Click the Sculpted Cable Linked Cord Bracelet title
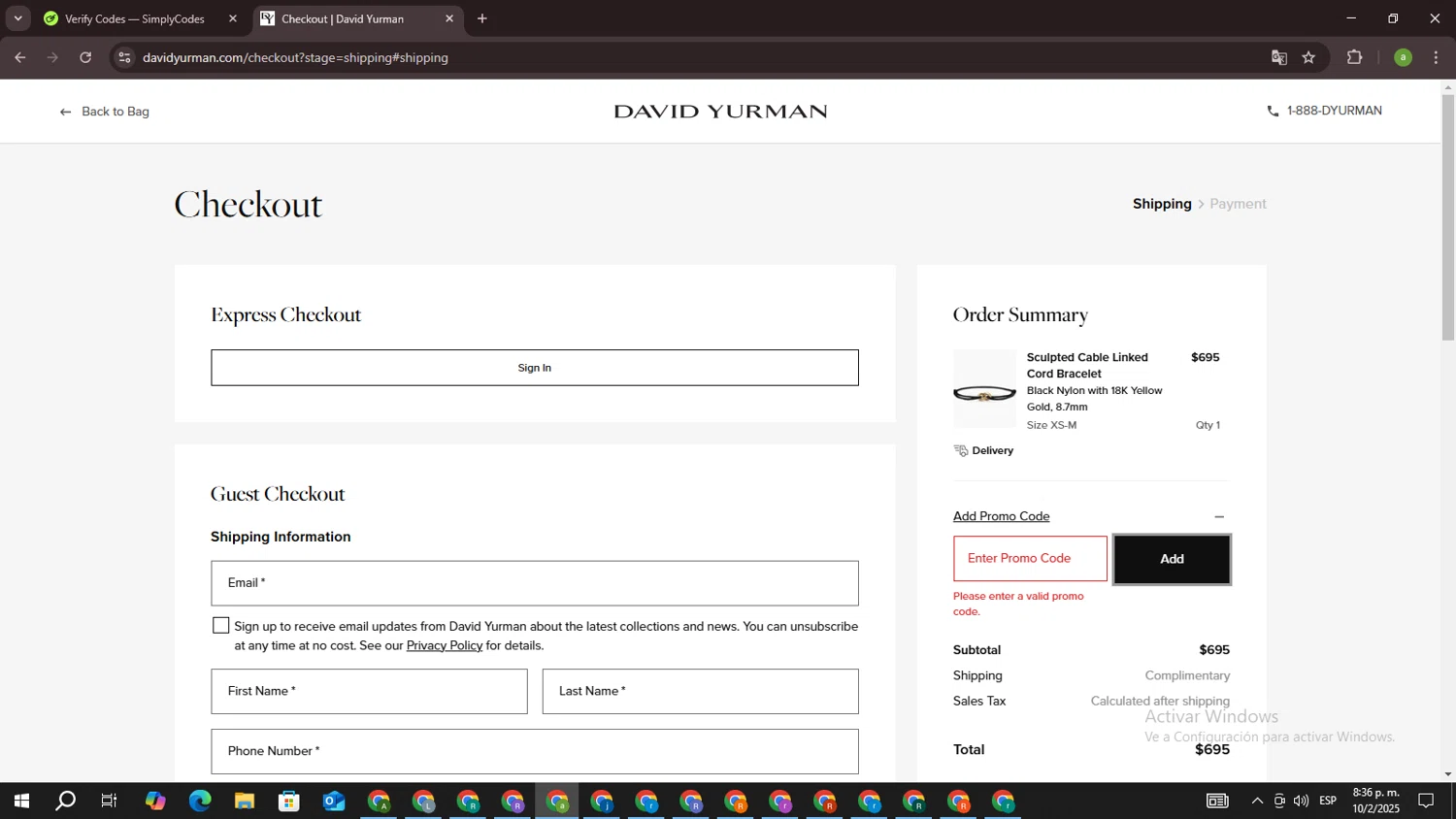Image resolution: width=1456 pixels, height=819 pixels. pyautogui.click(x=1087, y=365)
